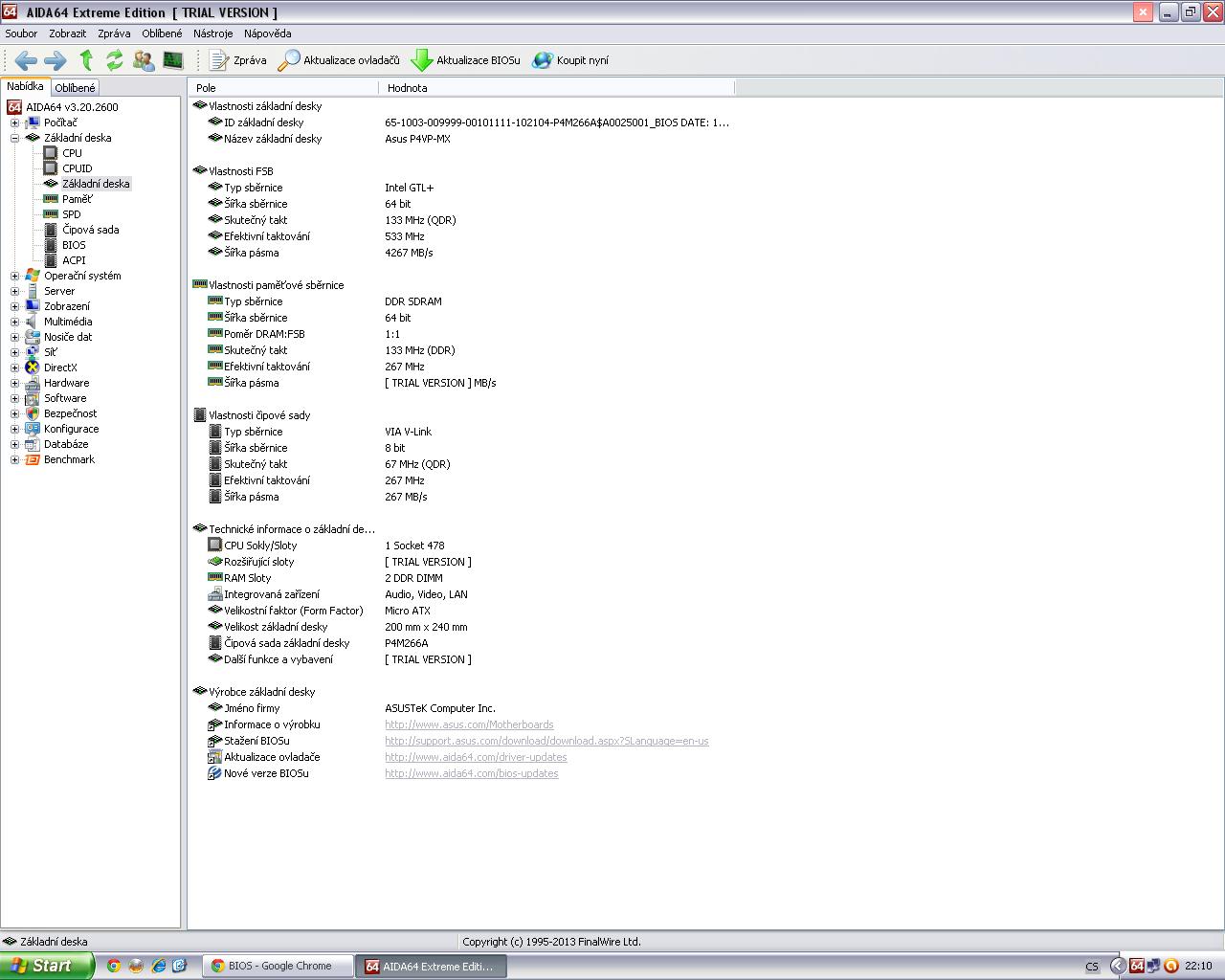Select the SPD tree item
Viewport: 1225px width, 980px height.
pos(72,214)
